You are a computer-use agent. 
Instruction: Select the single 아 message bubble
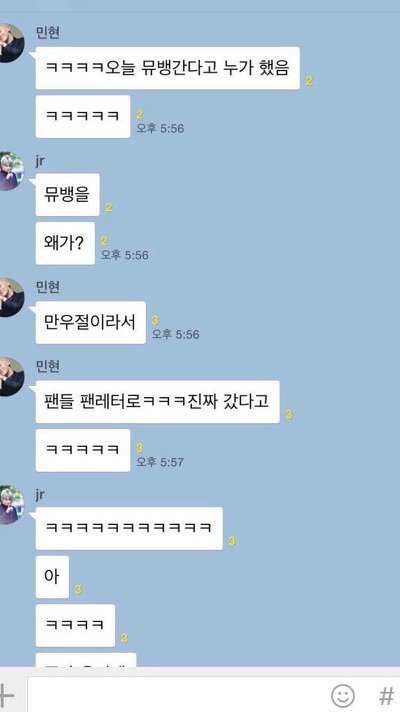pos(52,577)
